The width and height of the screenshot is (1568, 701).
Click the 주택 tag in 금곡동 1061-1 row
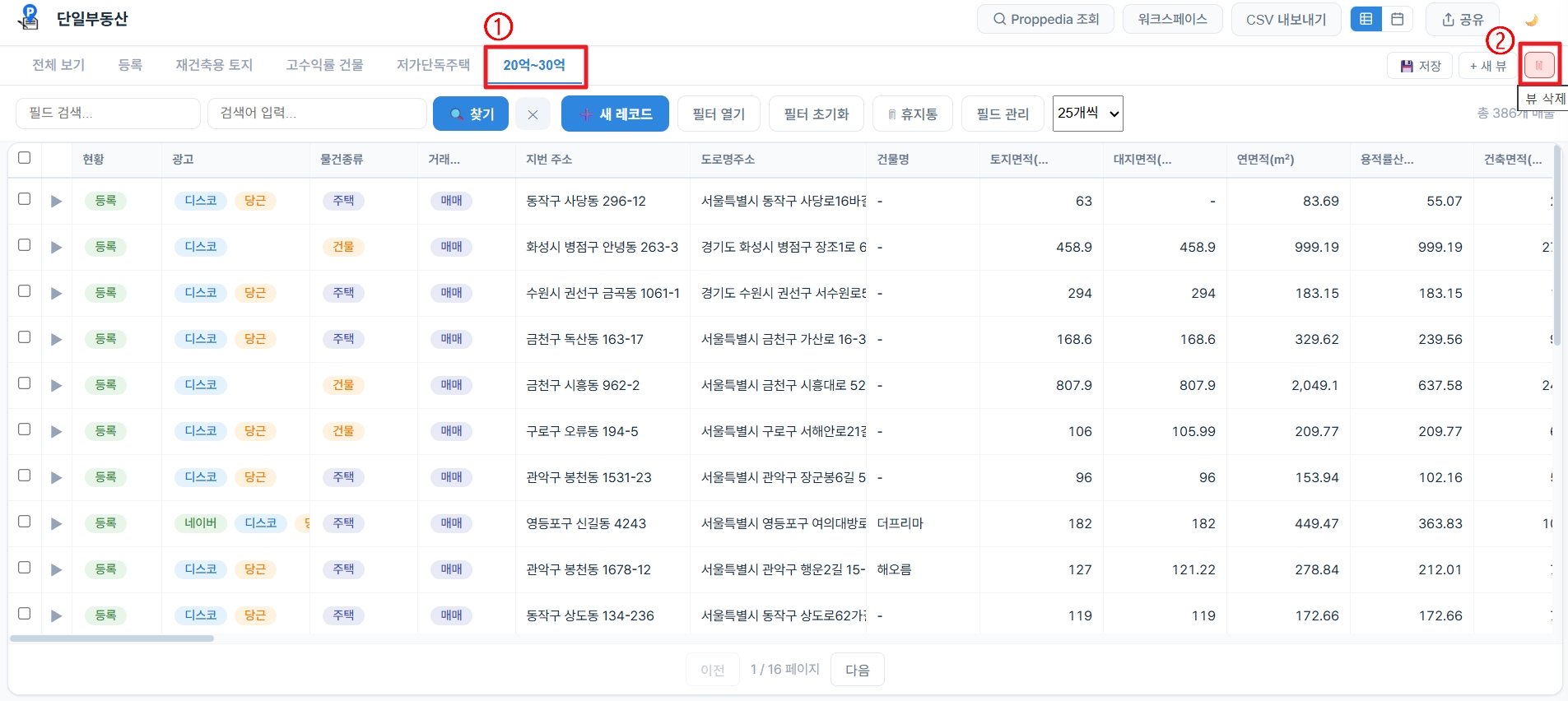pos(343,293)
